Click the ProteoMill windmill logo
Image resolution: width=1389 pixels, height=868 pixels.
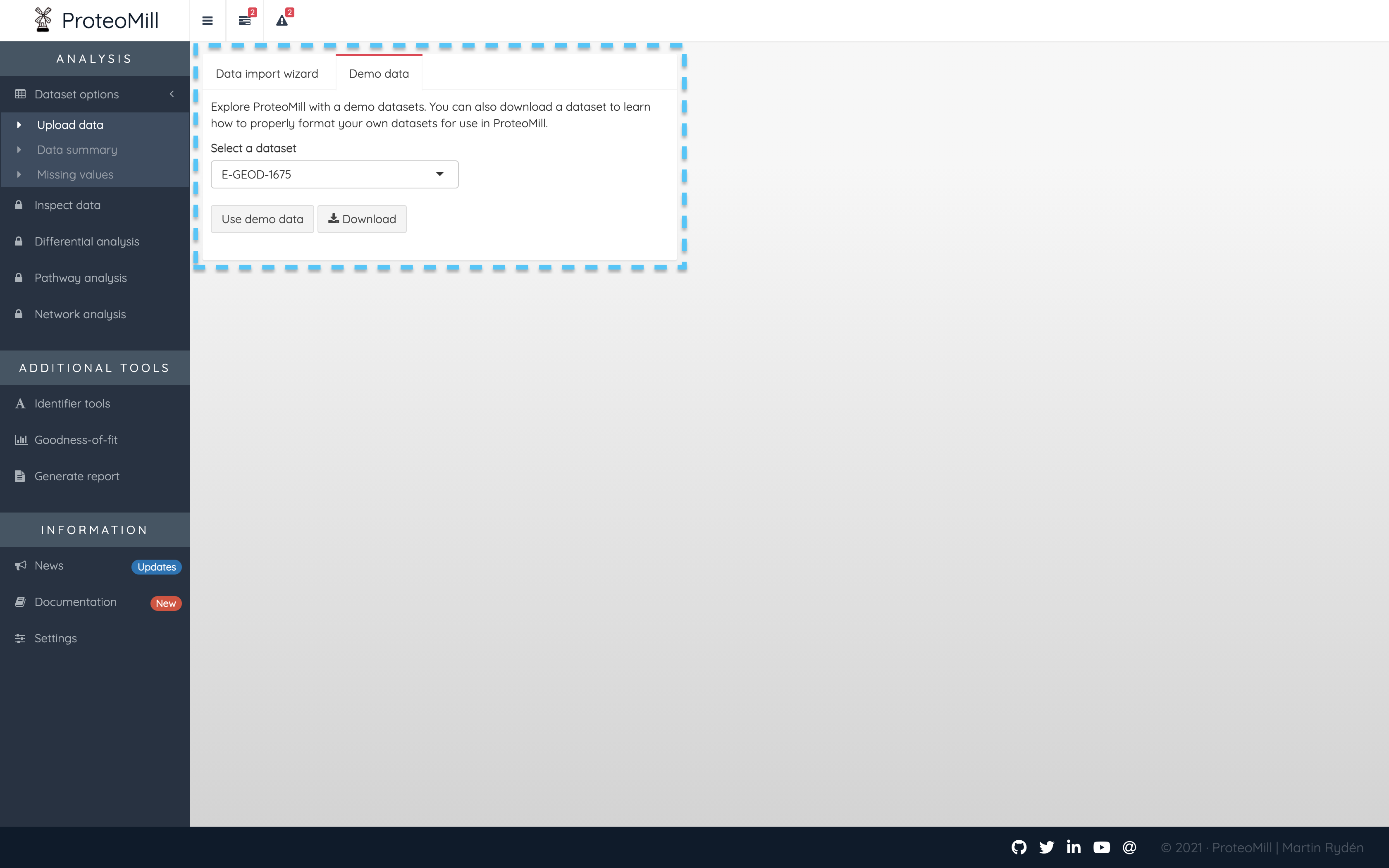(x=43, y=20)
